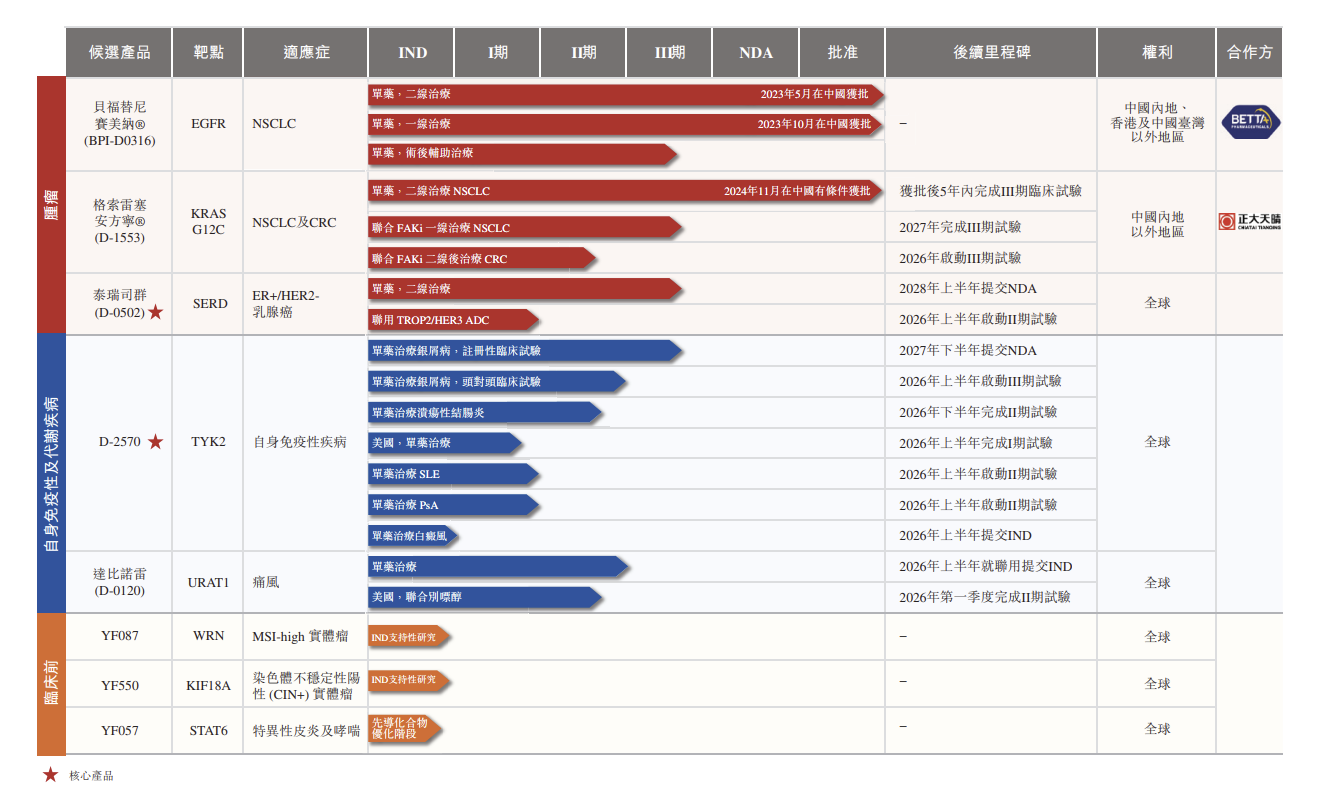
Task: Click the red star next to D-2570
Action: [155, 442]
